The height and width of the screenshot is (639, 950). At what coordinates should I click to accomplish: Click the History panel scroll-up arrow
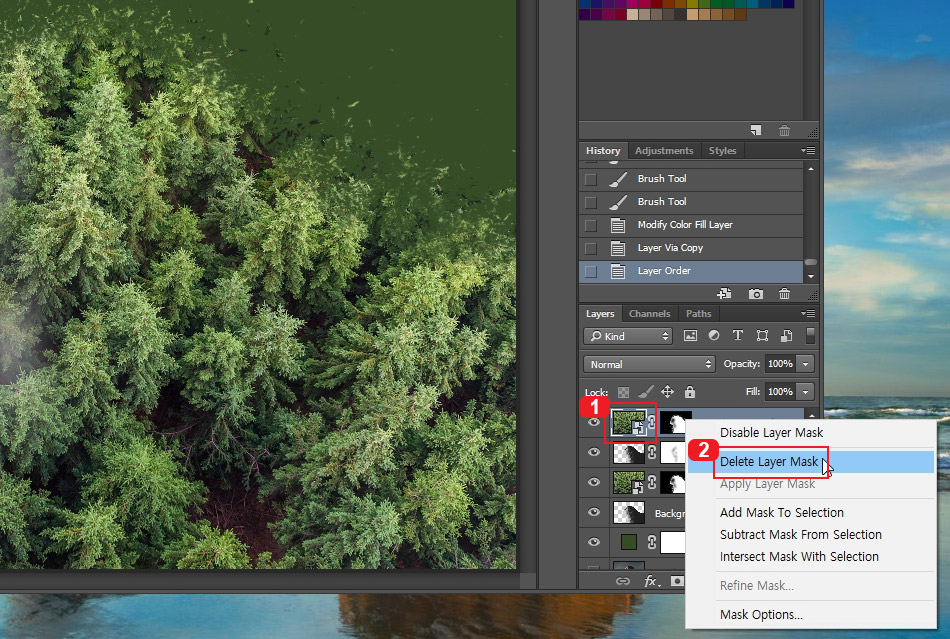click(811, 169)
